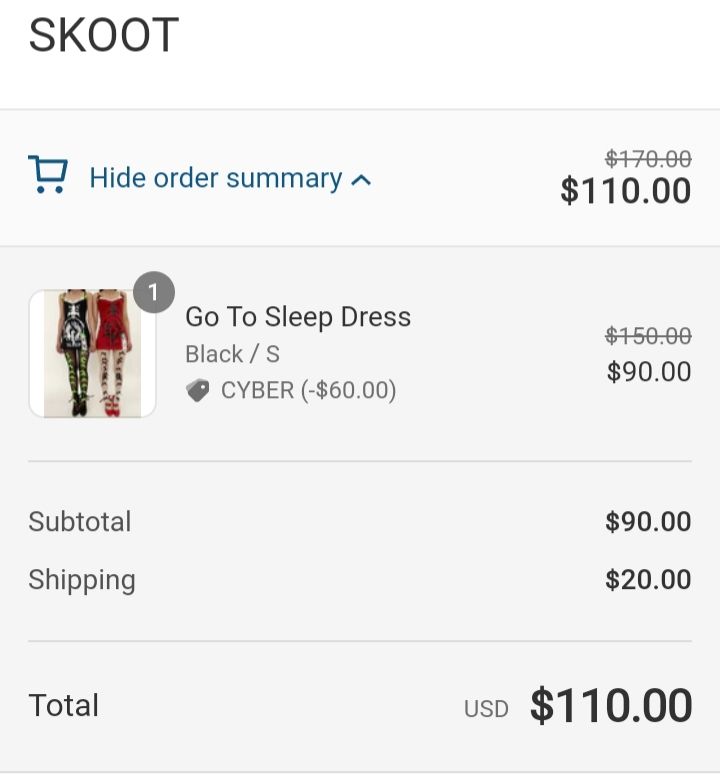The image size is (720, 774).
Task: Click the $20.00 shipping cost
Action: coord(648,580)
